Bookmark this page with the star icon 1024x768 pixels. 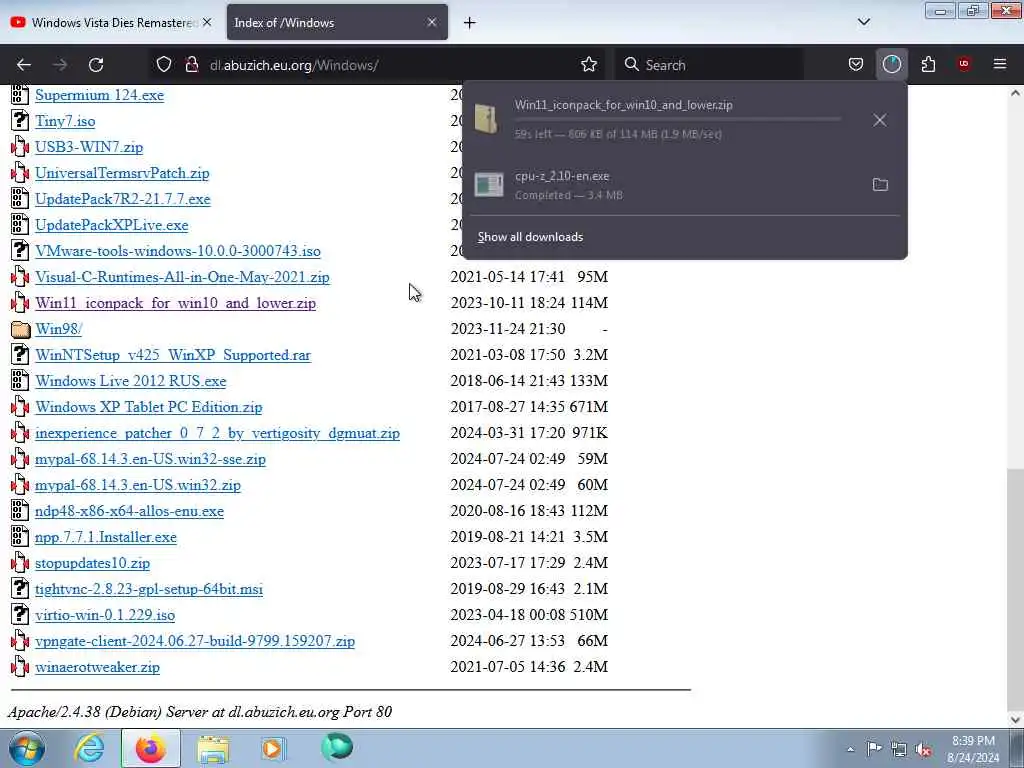(589, 65)
